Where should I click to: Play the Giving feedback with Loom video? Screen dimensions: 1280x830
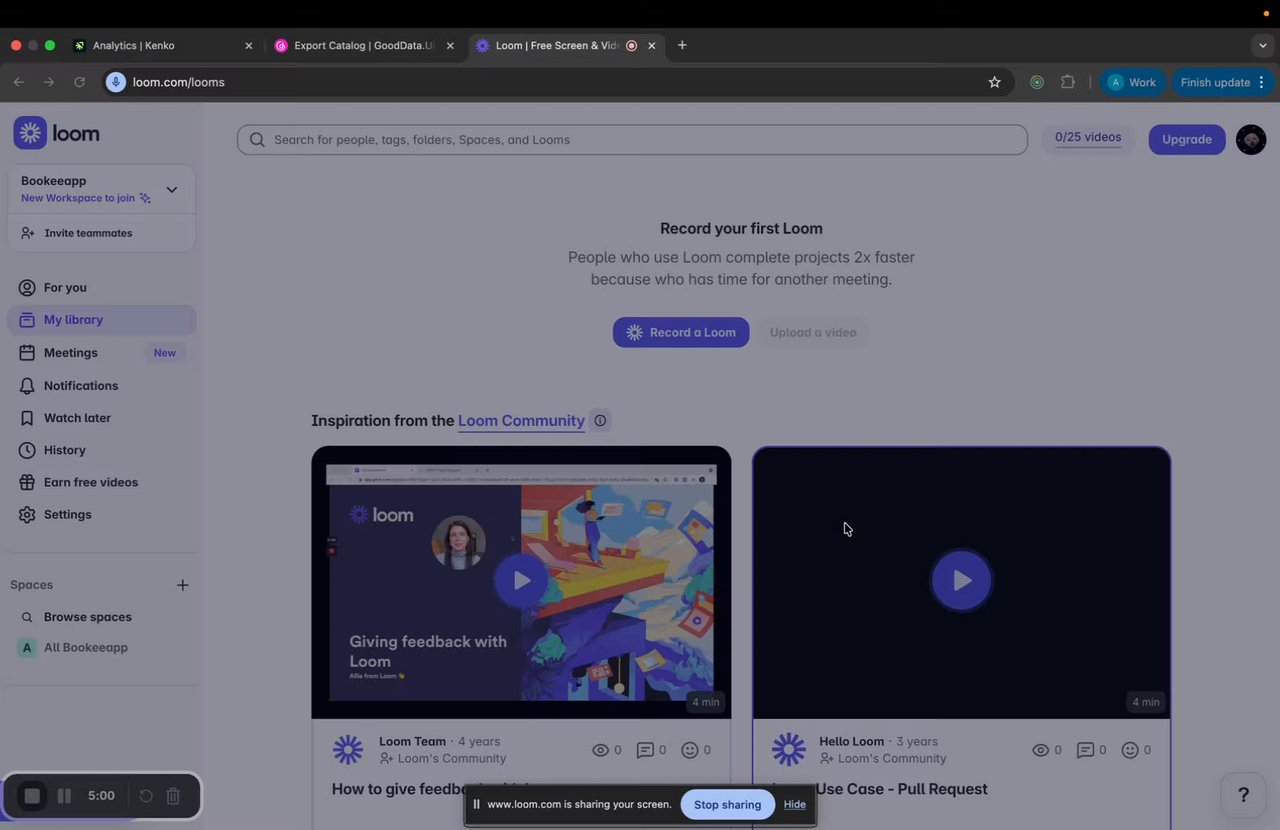(x=521, y=580)
